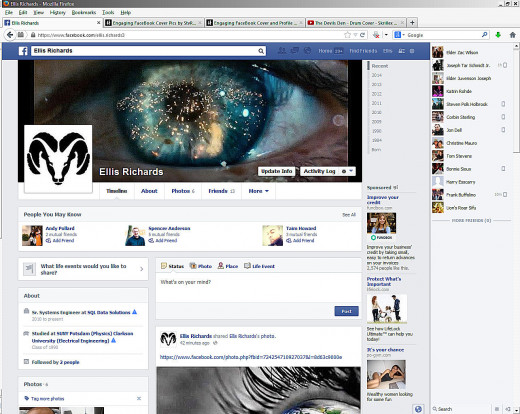Open the privacy shortcuts icon
This screenshot has height=414, width=520.
pos(402,51)
